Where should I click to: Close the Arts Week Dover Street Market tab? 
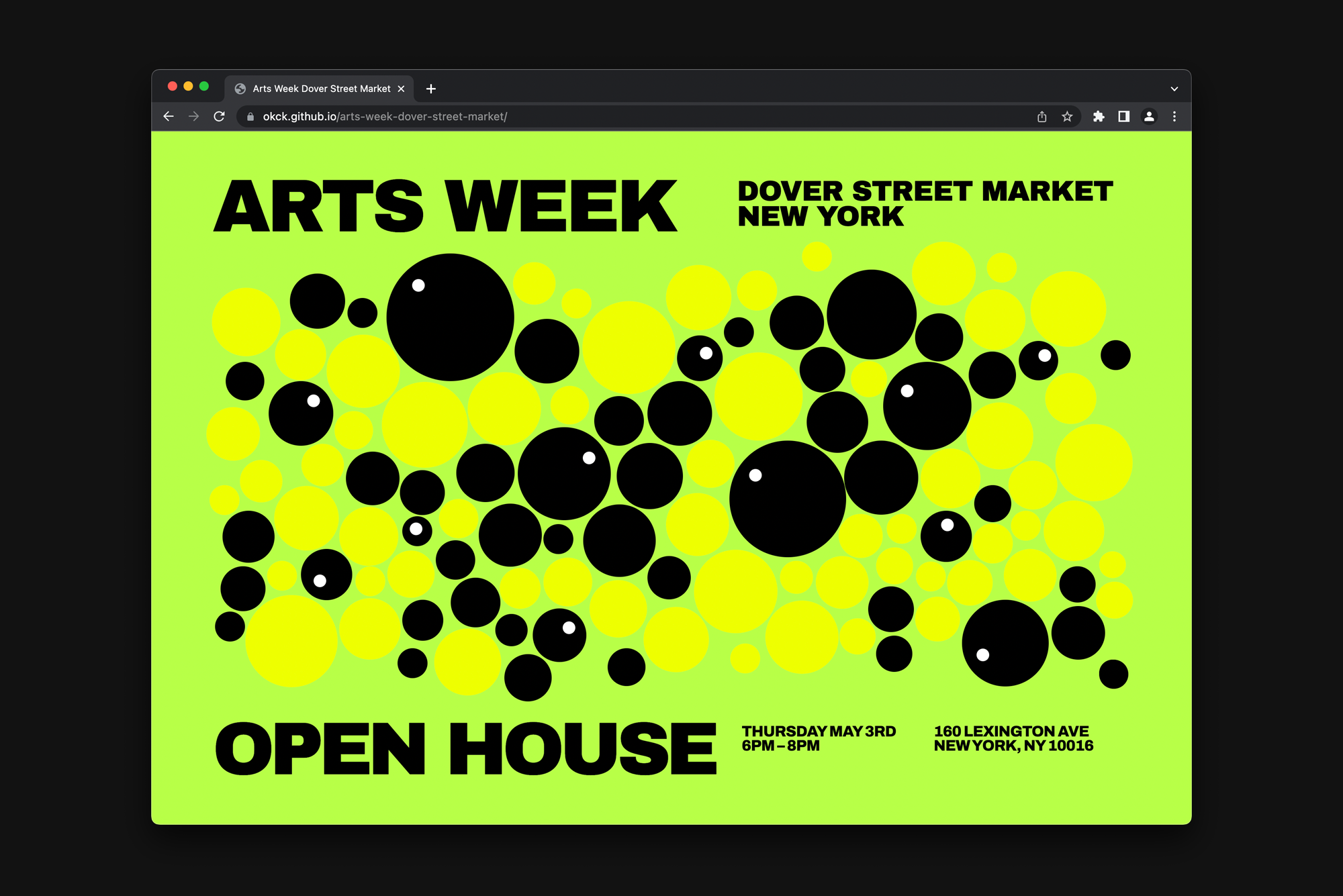401,89
